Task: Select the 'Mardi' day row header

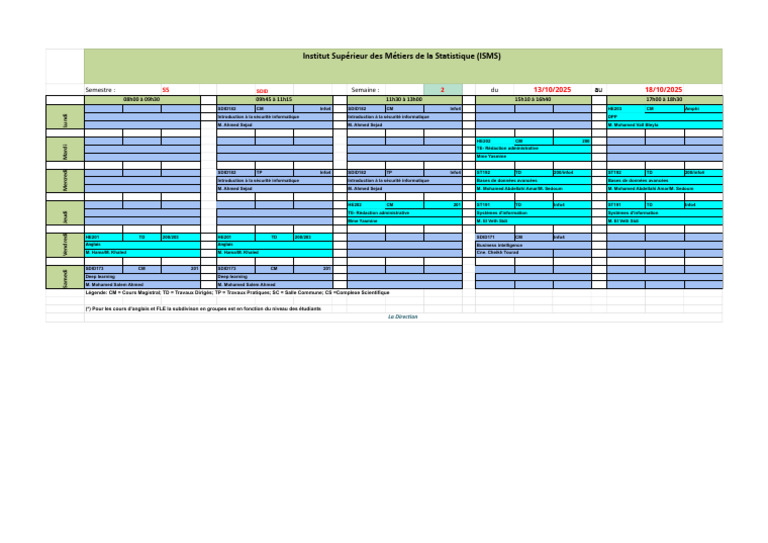Action: click(65, 149)
